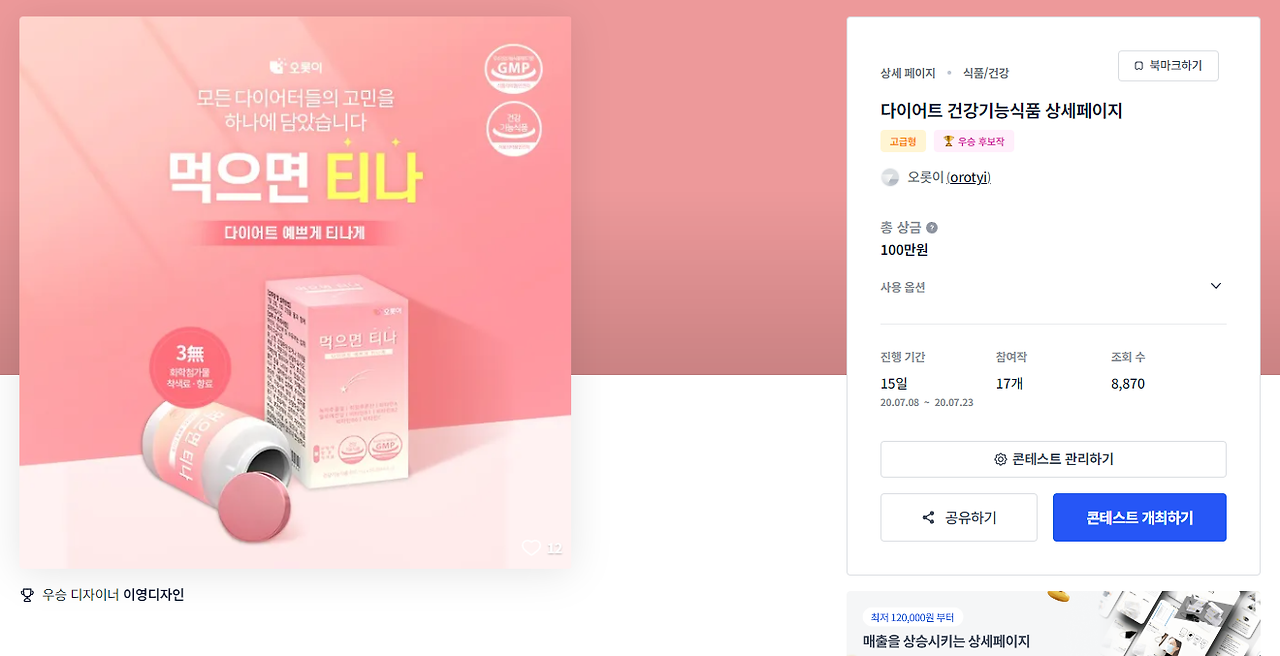Click the 최저 120,000원 부터 price badge
Viewport: 1280px width, 656px height.
(912, 617)
